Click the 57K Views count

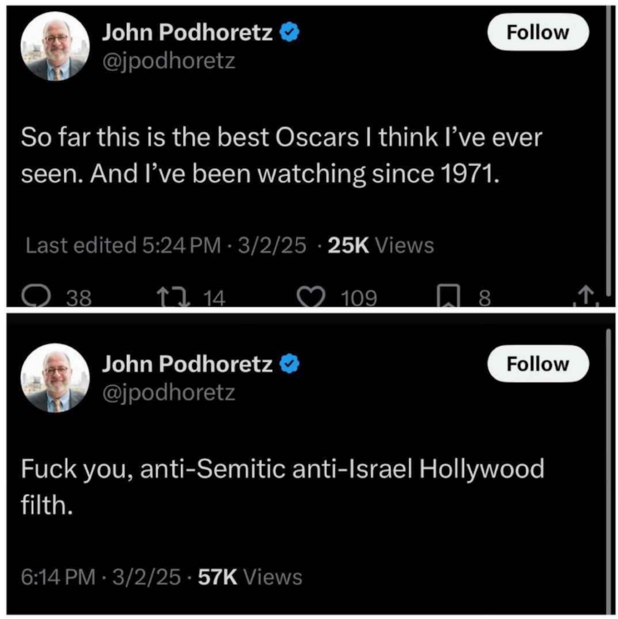tap(249, 577)
